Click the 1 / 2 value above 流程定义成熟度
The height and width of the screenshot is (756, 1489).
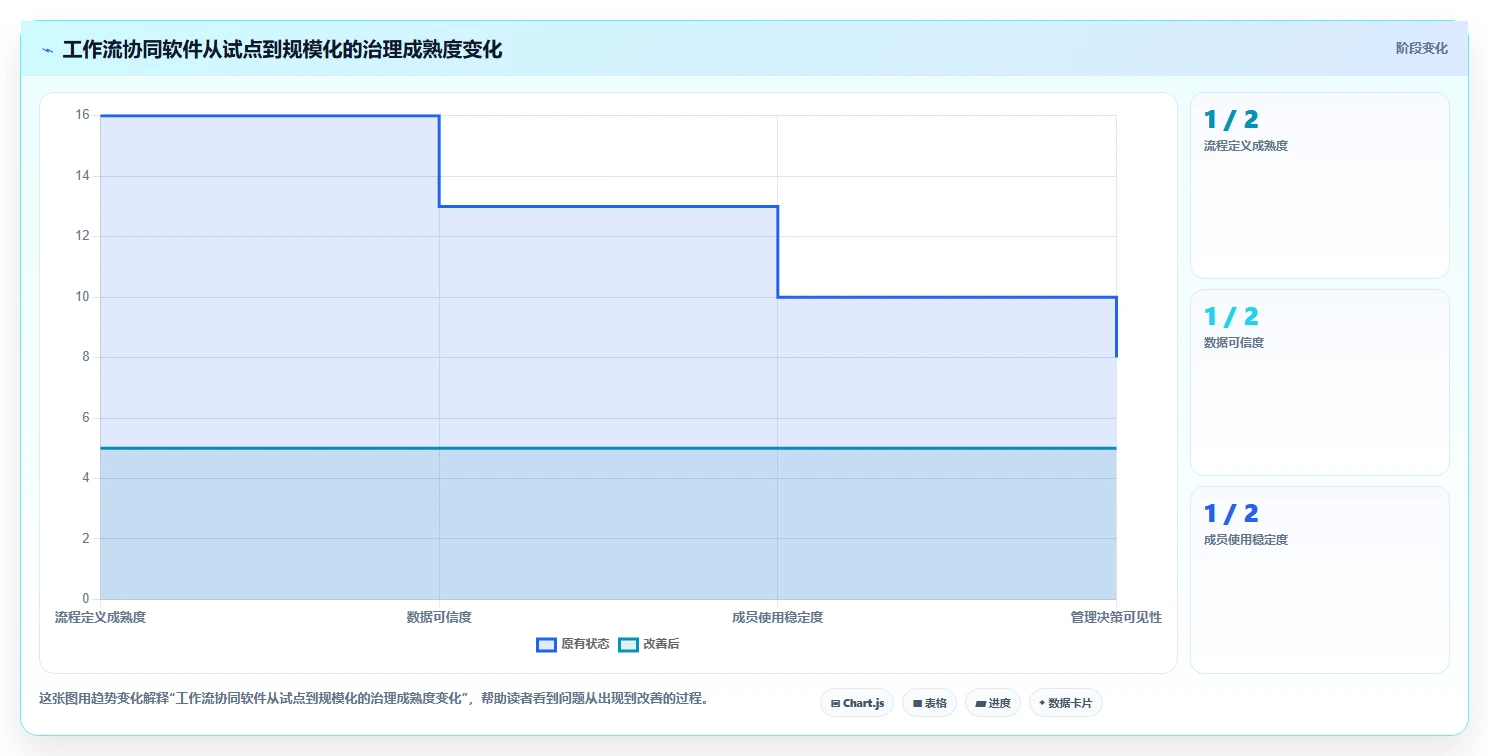click(x=1231, y=120)
